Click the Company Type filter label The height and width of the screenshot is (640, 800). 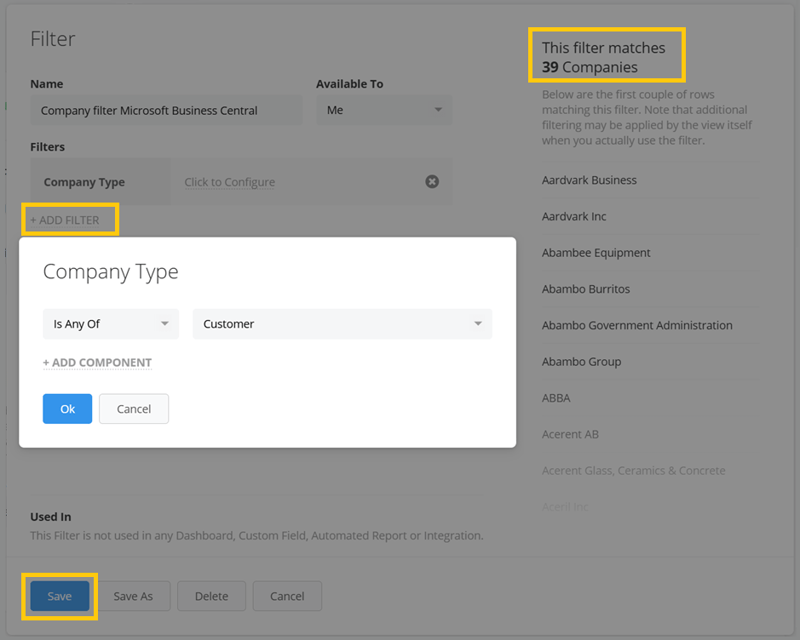pos(84,182)
